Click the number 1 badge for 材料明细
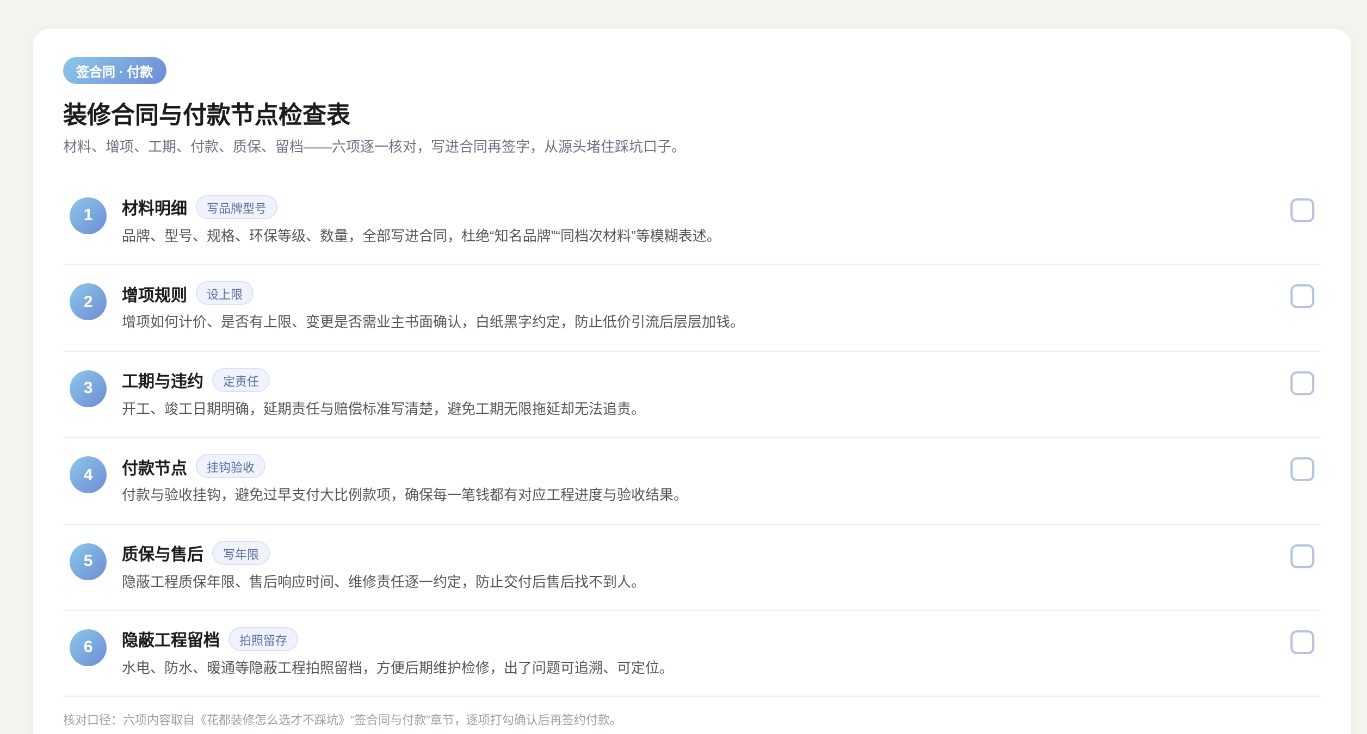Screen dimensions: 1367x734 click(88, 215)
